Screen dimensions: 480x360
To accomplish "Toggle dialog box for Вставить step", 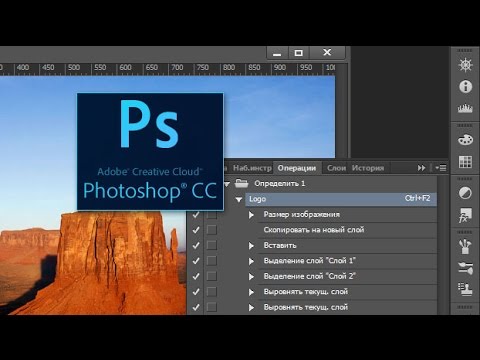I will (212, 245).
